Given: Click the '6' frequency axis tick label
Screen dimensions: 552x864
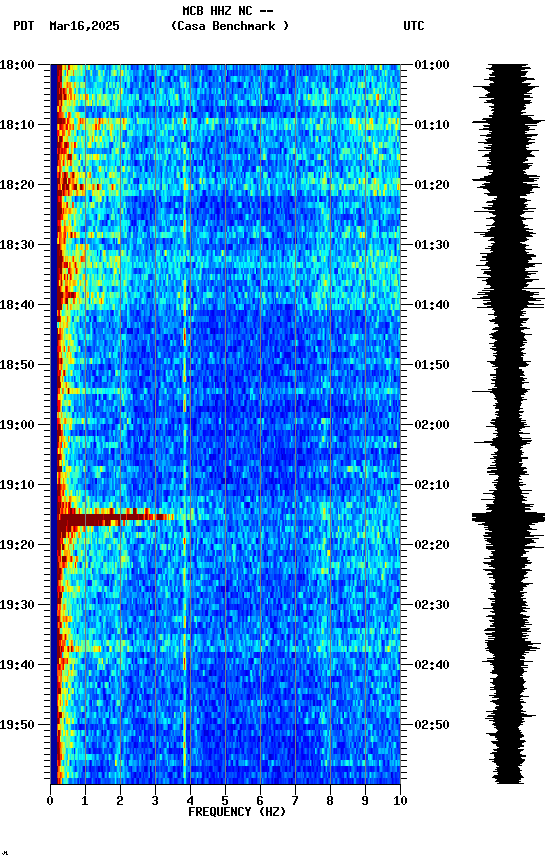Looking at the screenshot, I should pyautogui.click(x=260, y=801).
